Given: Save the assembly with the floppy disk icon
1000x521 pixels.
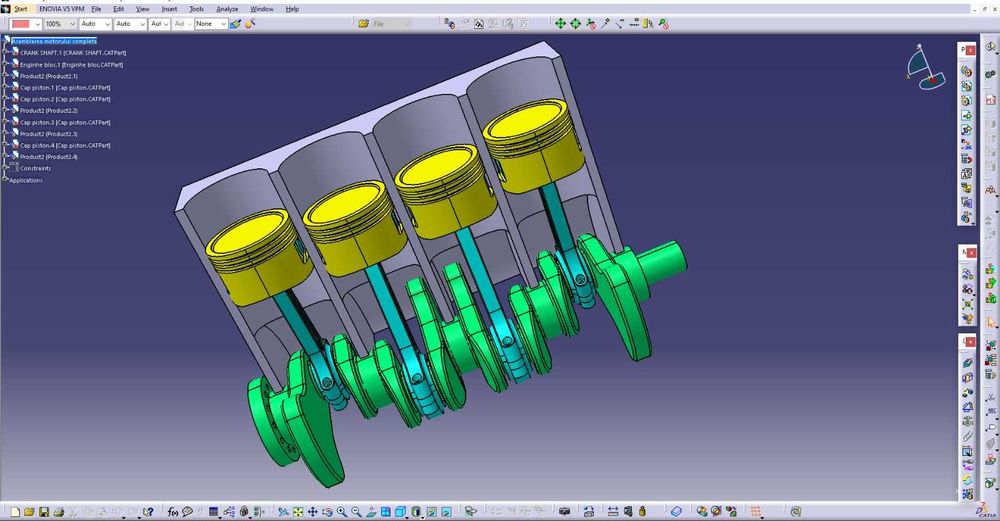Looking at the screenshot, I should point(44,511).
